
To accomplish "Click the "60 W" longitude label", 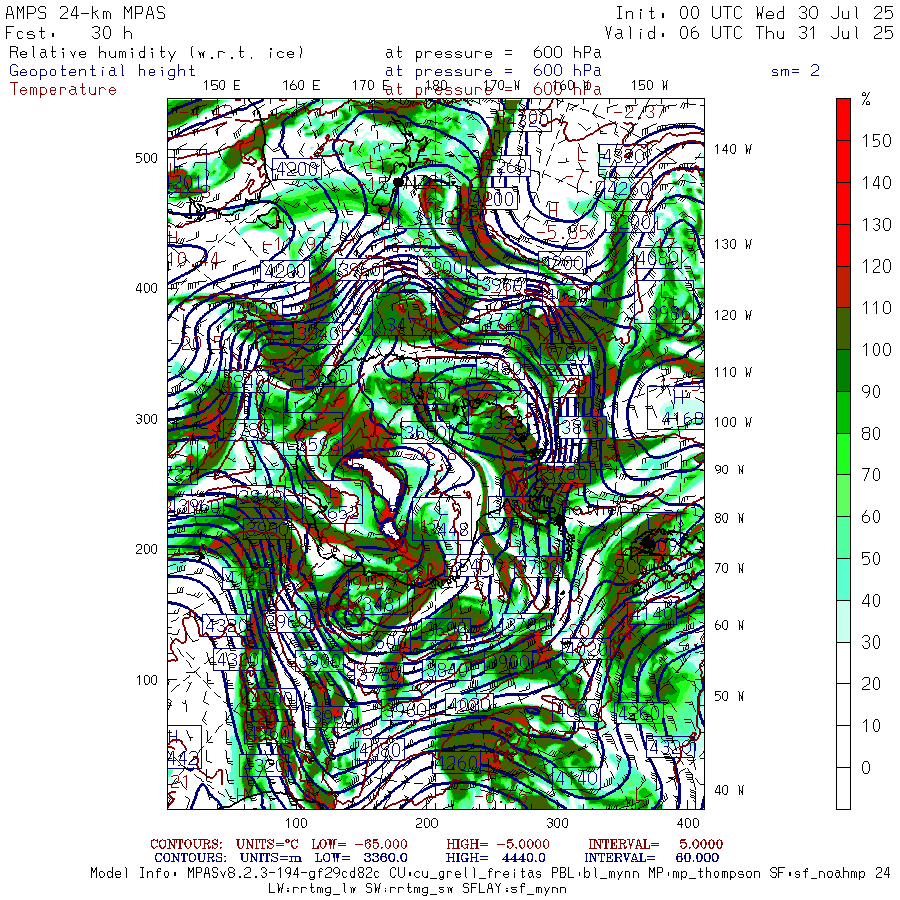I will tap(729, 626).
